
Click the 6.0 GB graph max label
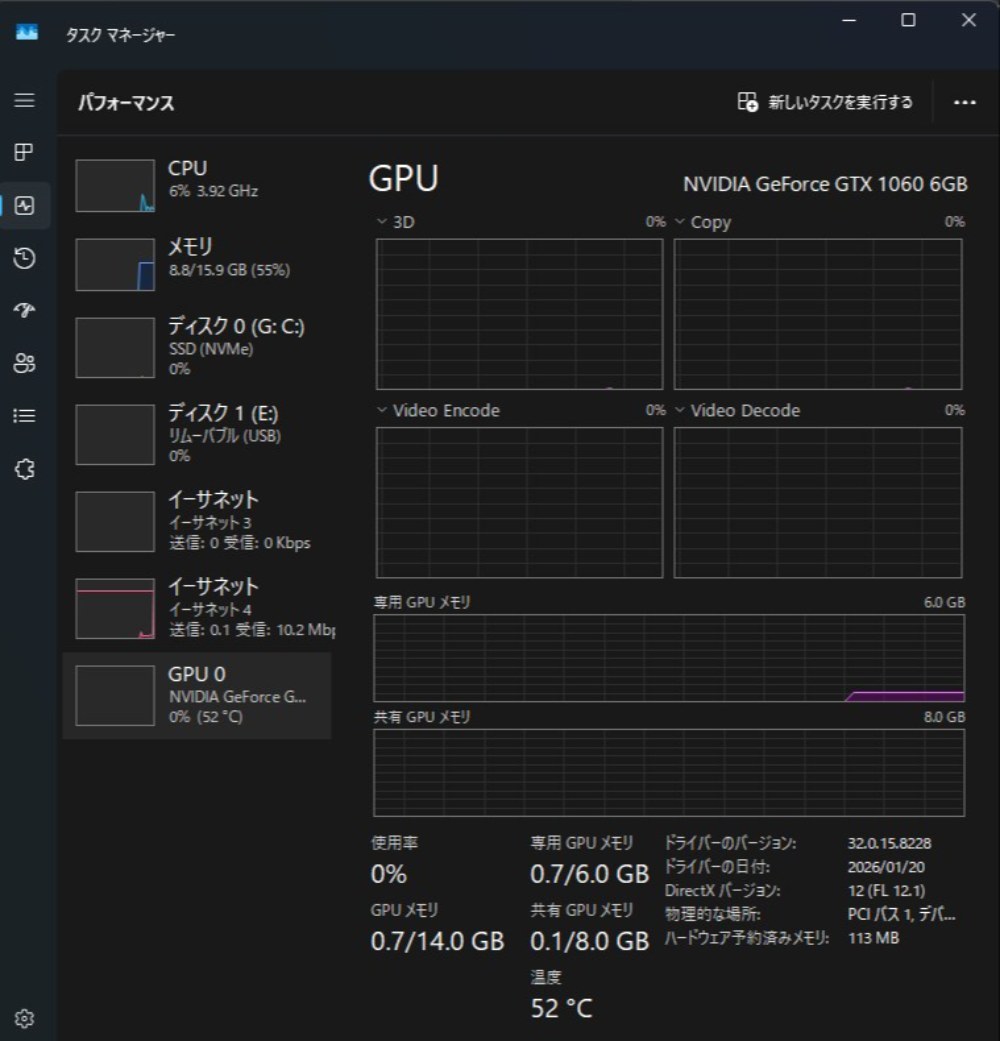click(944, 602)
